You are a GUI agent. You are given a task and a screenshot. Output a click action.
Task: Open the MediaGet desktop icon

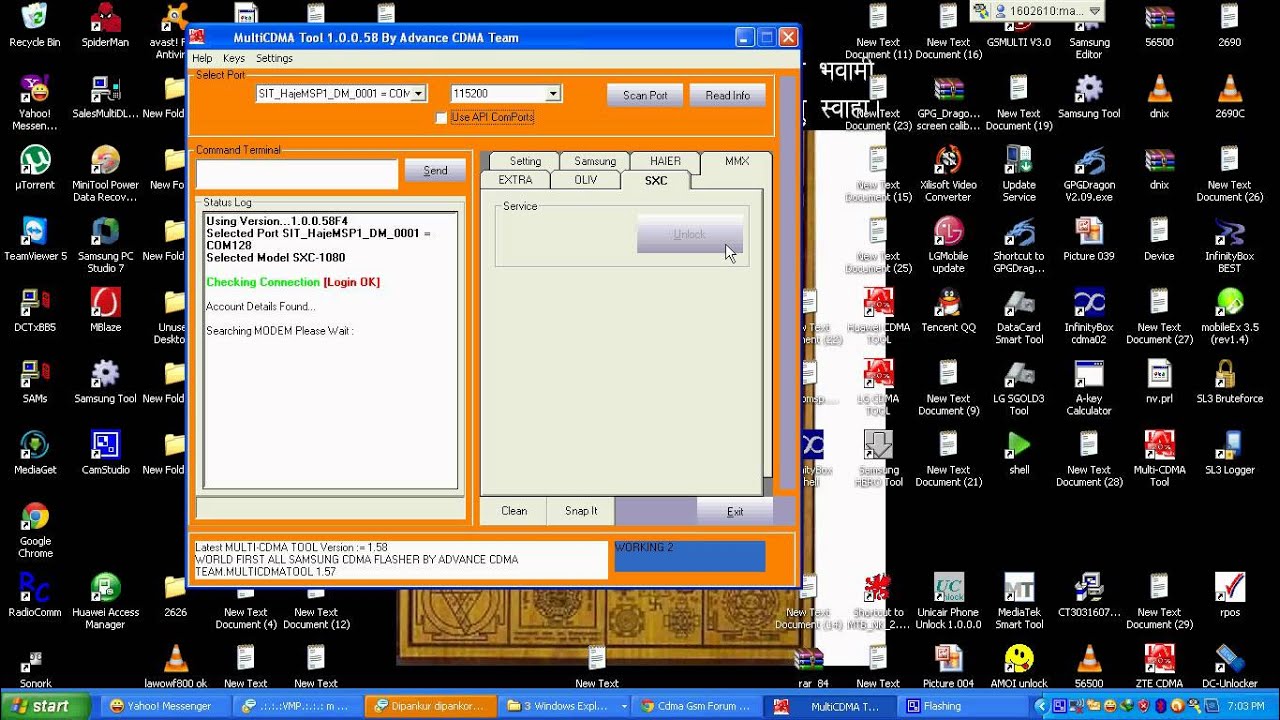35,452
